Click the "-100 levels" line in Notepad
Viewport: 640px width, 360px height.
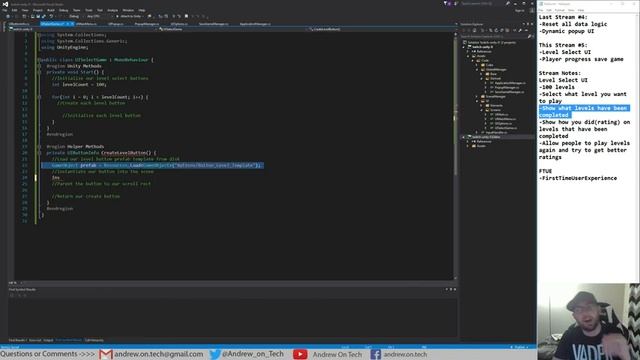point(556,87)
